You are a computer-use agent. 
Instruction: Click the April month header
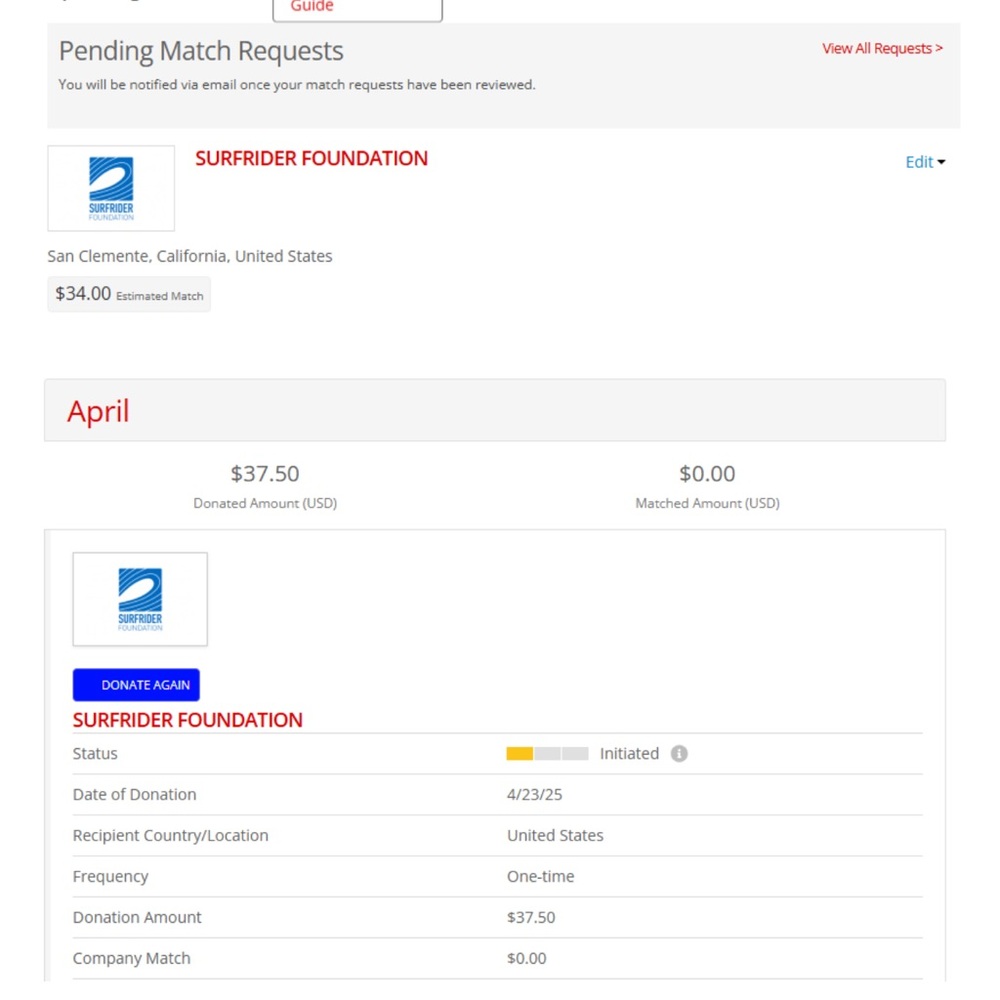[495, 410]
